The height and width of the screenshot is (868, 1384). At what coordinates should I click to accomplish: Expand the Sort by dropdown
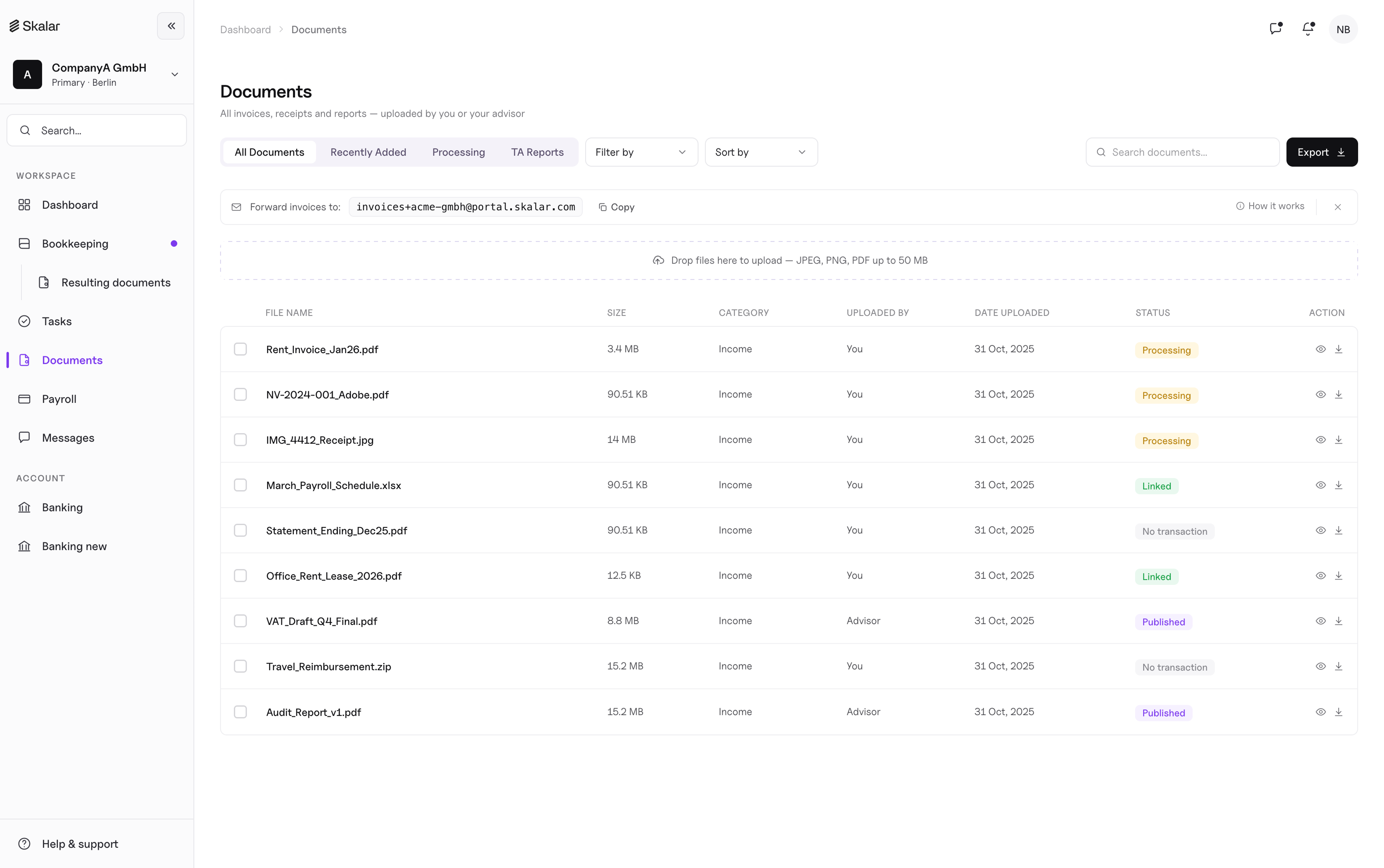[761, 152]
